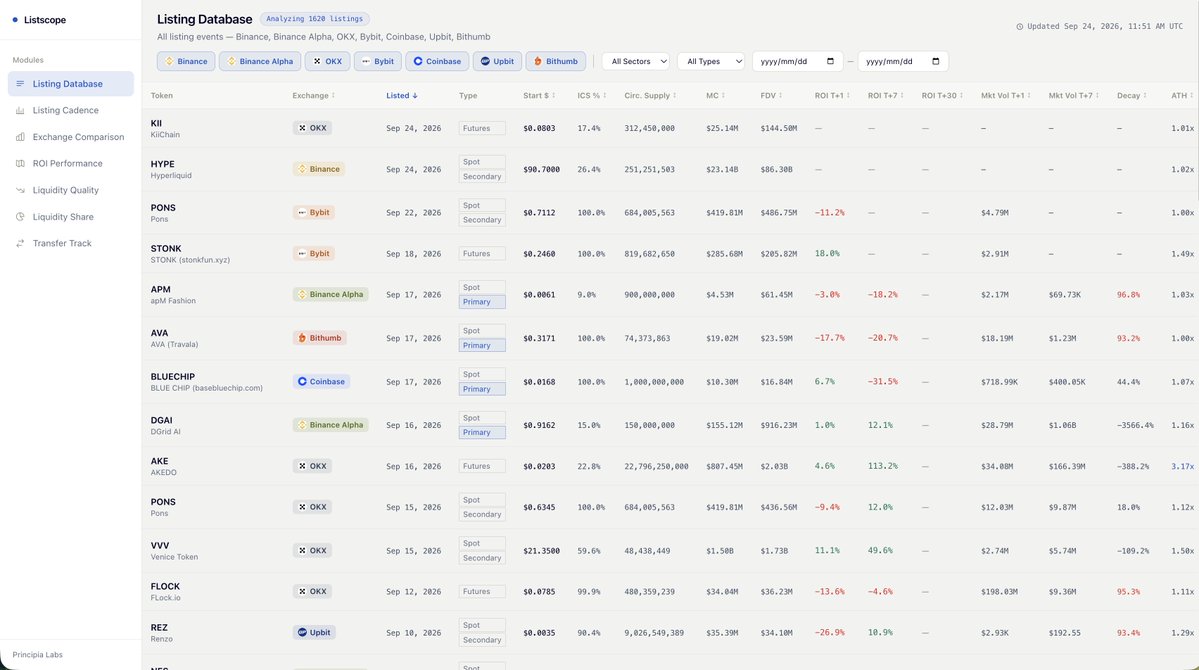The height and width of the screenshot is (670, 1199).
Task: Sort by the FDV column
Action: coord(772,96)
